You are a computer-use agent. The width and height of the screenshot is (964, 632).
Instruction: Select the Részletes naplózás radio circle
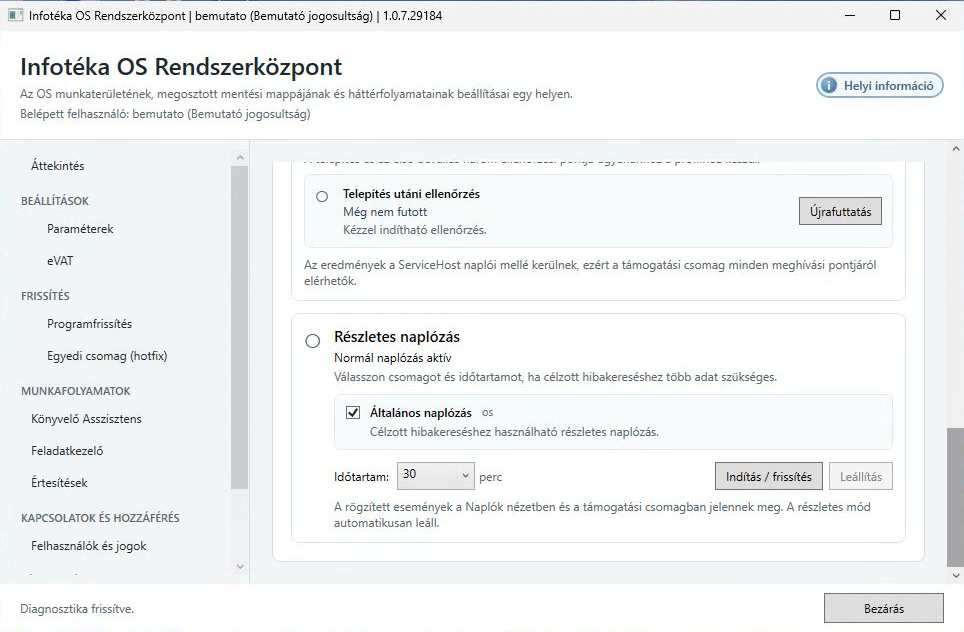tap(313, 341)
